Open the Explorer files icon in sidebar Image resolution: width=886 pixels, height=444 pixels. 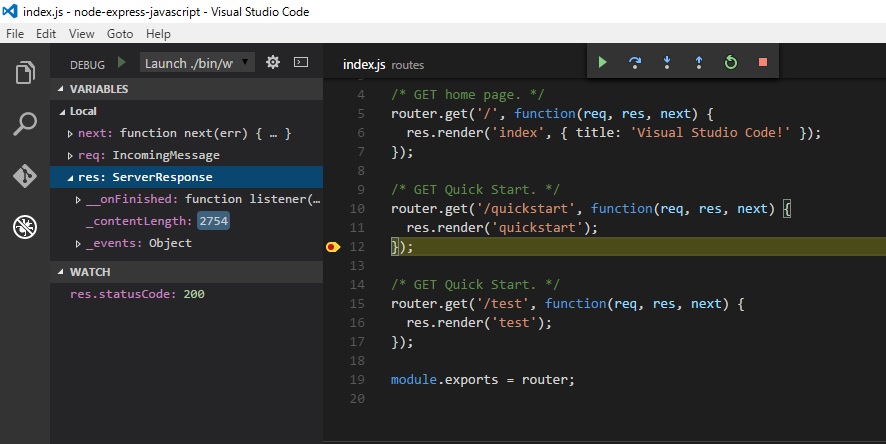[24, 74]
